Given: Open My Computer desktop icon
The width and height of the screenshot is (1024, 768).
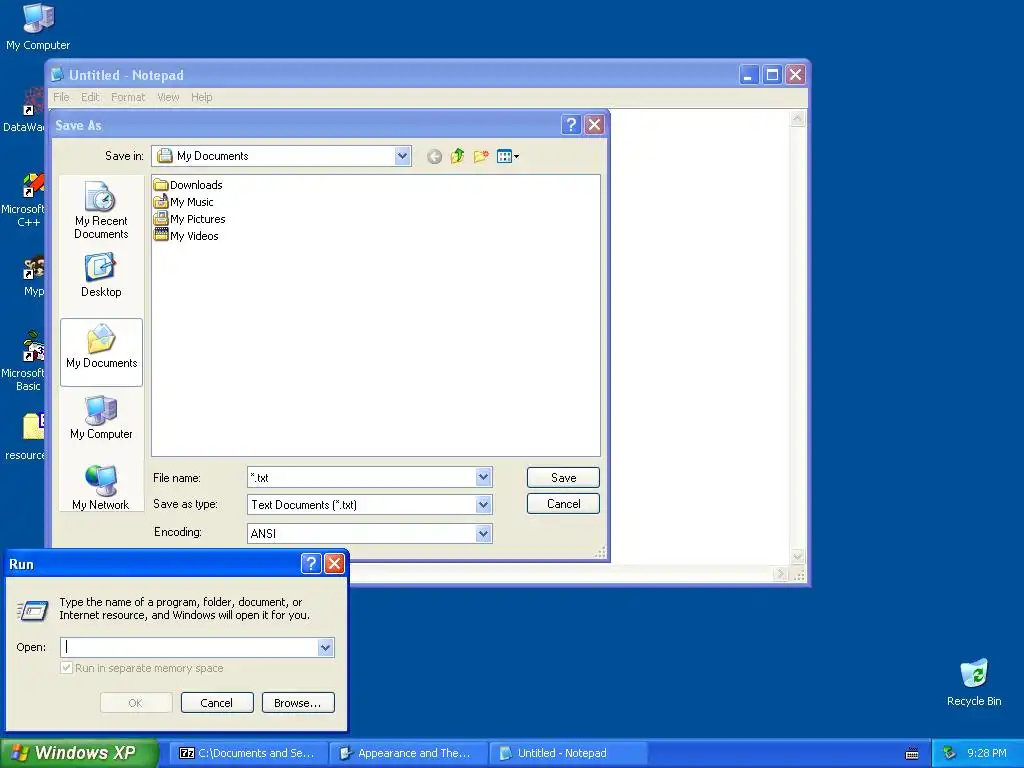Looking at the screenshot, I should tap(38, 27).
